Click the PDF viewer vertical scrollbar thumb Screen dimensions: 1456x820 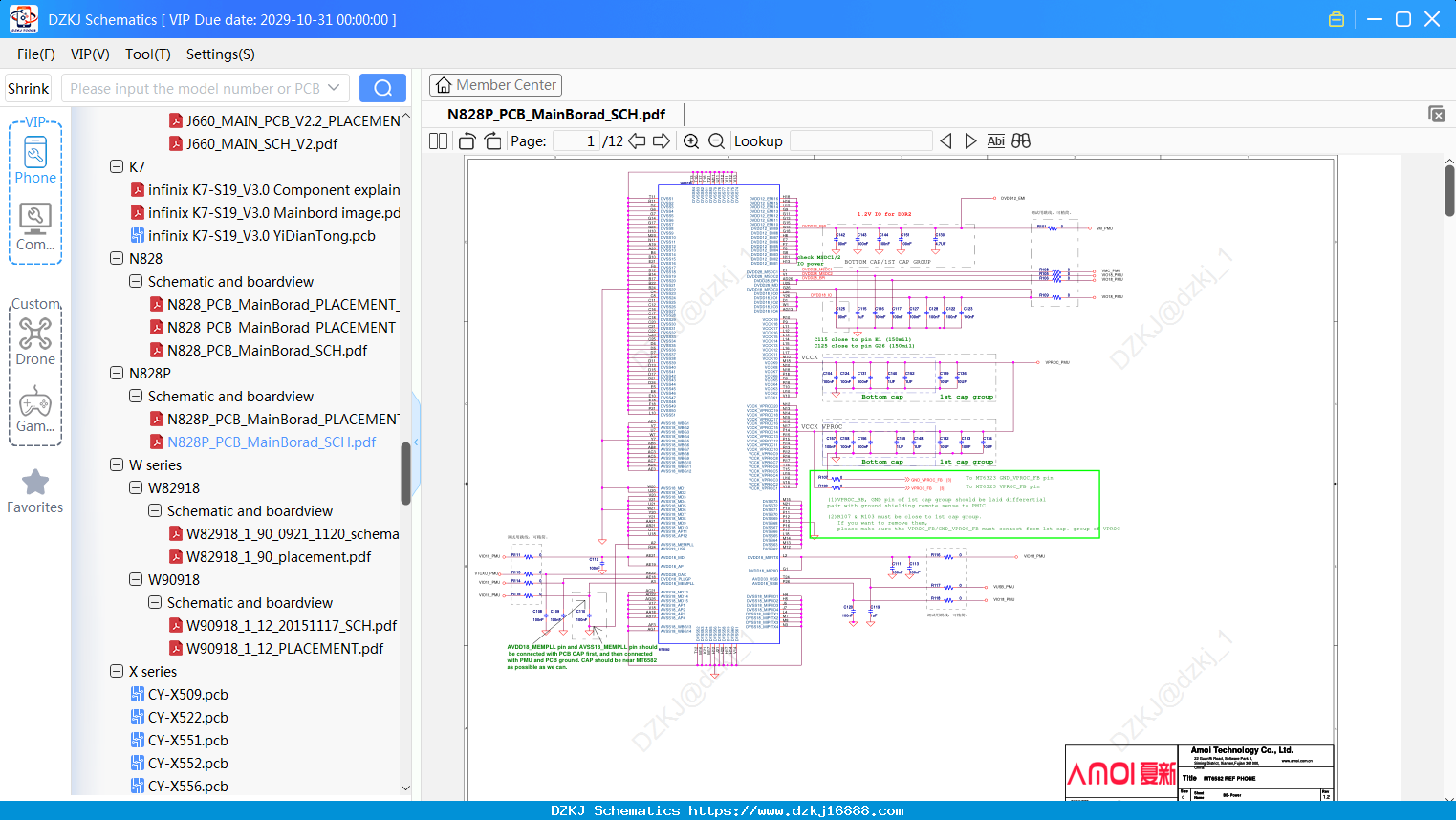[x=1449, y=190]
